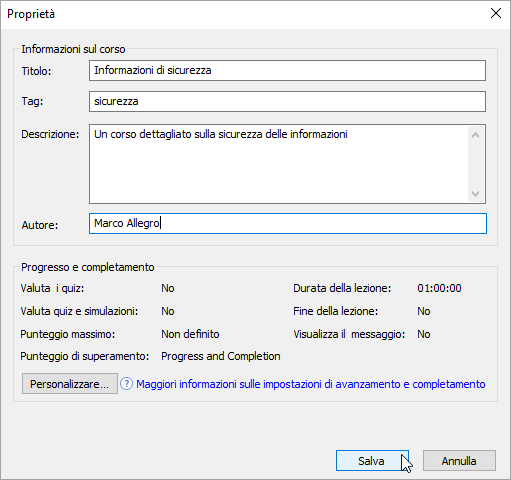Click the 'Descrizione:' label
This screenshot has width=511, height=480.
coord(50,134)
